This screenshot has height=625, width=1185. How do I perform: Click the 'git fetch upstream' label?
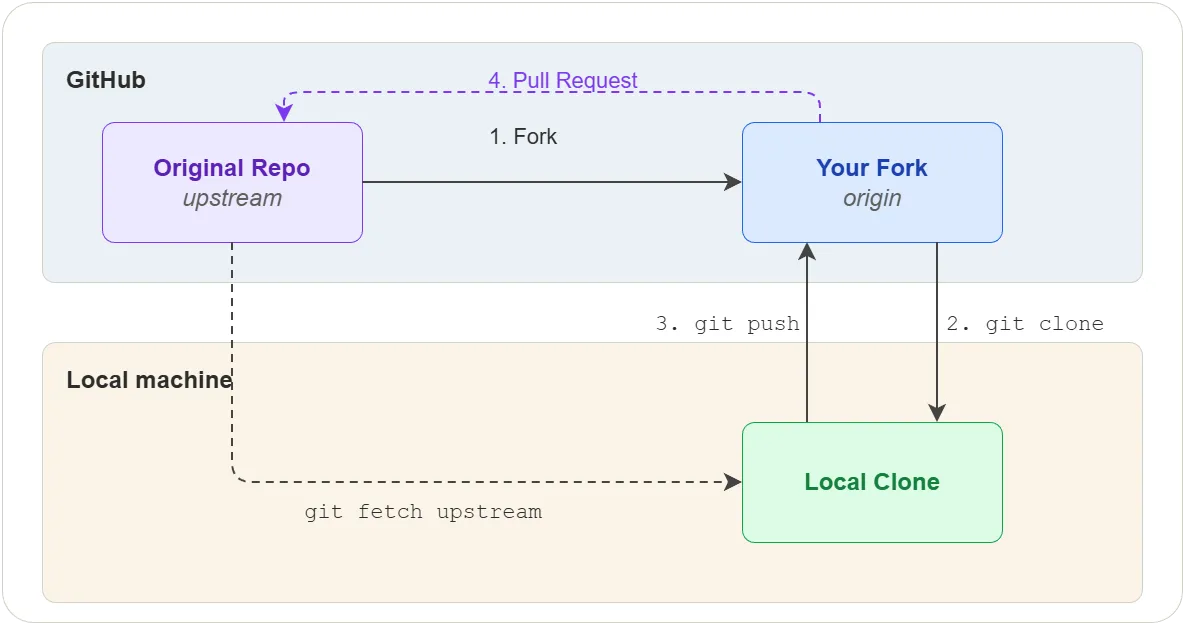(x=423, y=512)
